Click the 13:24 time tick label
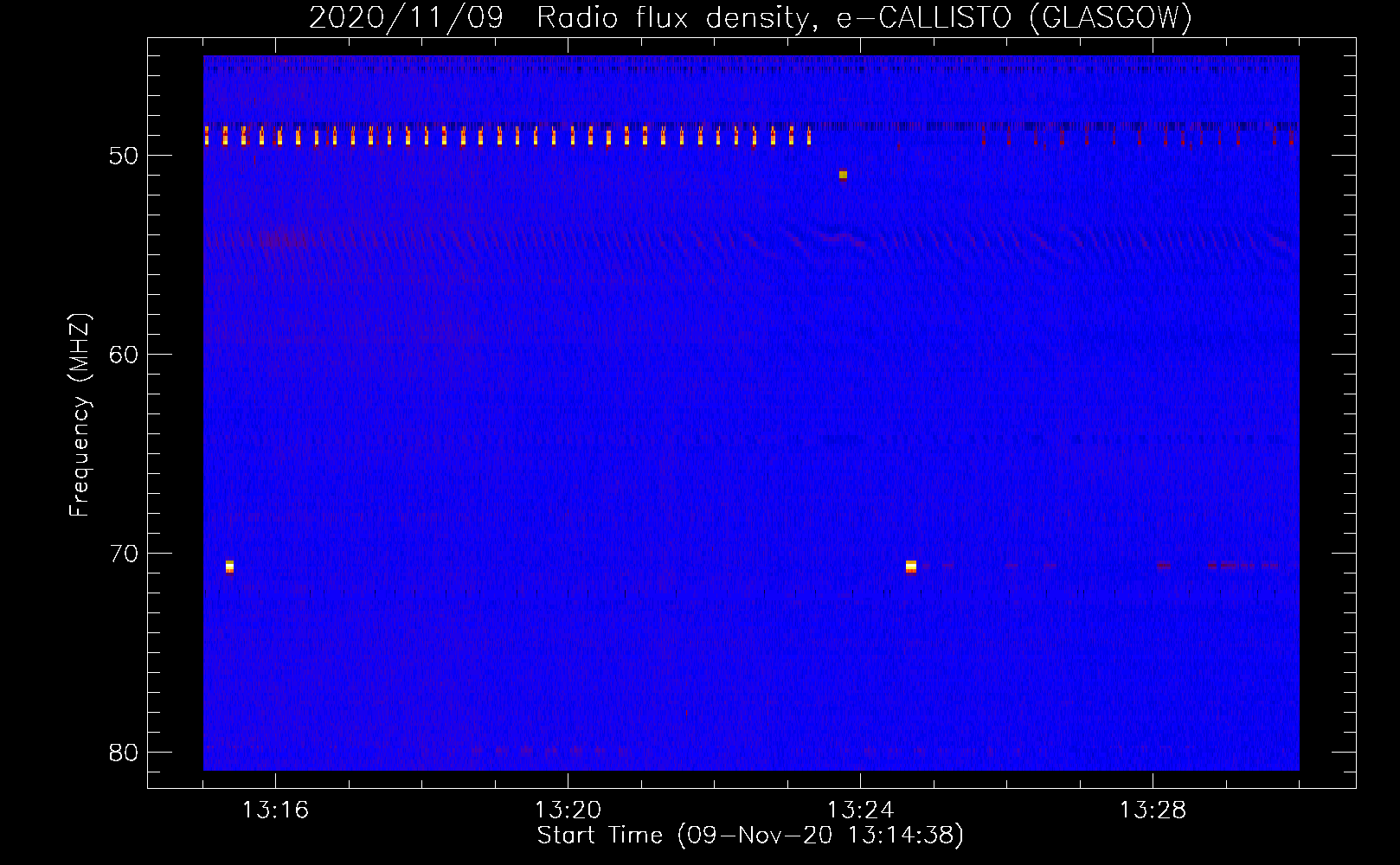Screen dimensions: 1400x865 tap(860, 811)
